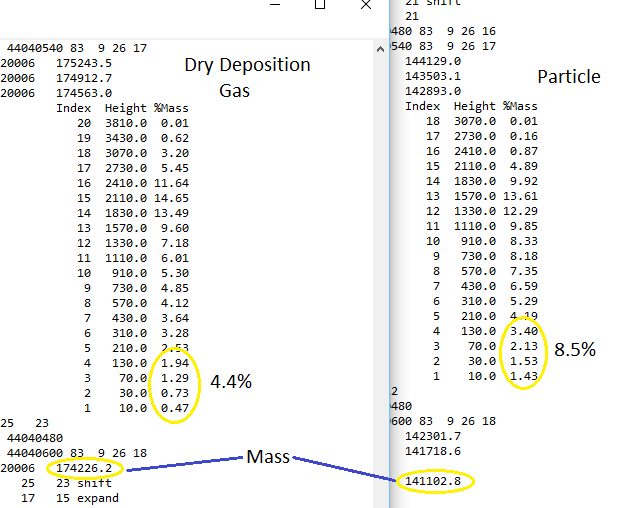Screen dimensions: 621x508
Task: Click the Height header in particle table
Action: point(474,105)
